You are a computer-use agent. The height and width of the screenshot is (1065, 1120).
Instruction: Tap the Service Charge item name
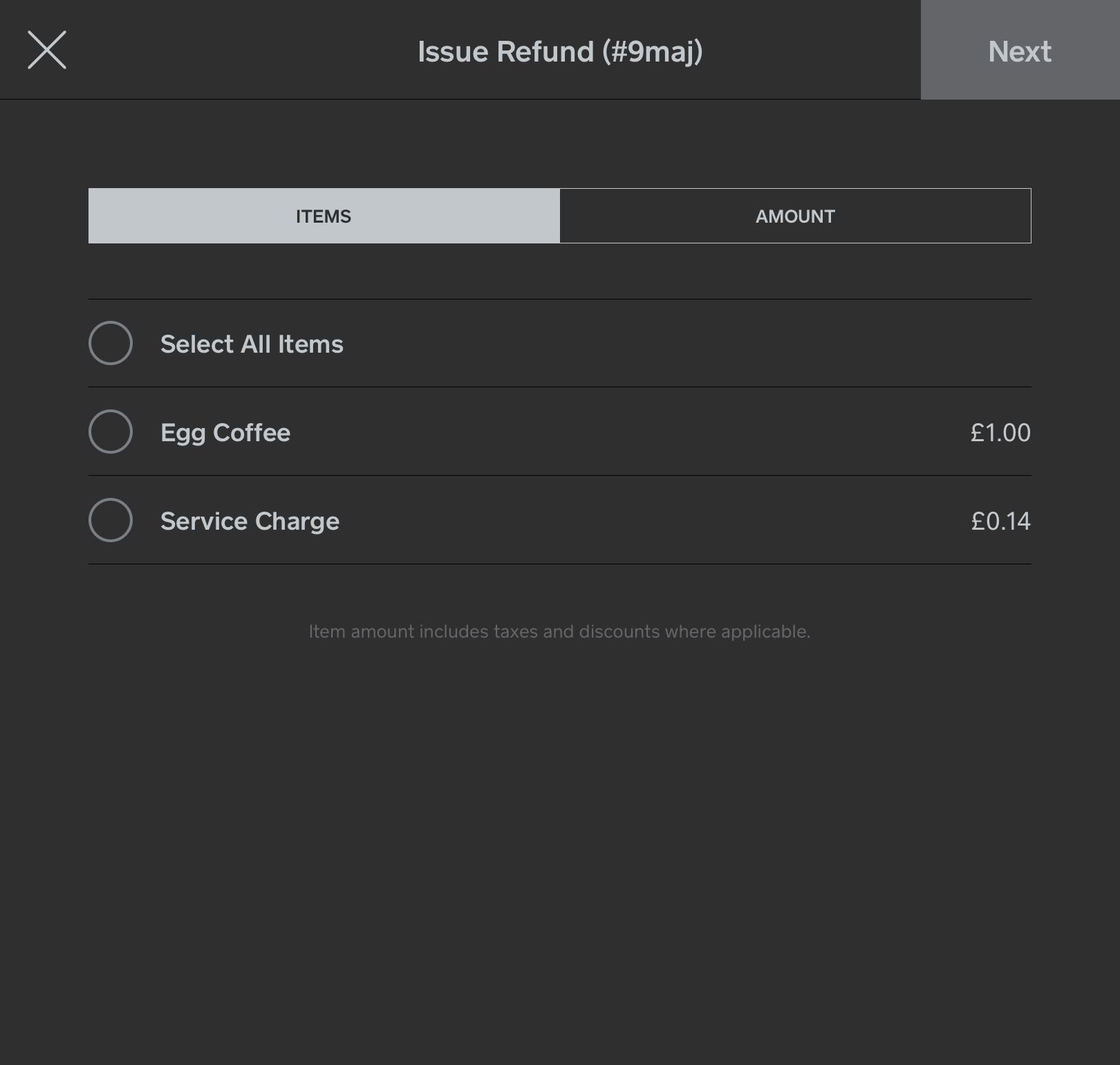pos(250,521)
